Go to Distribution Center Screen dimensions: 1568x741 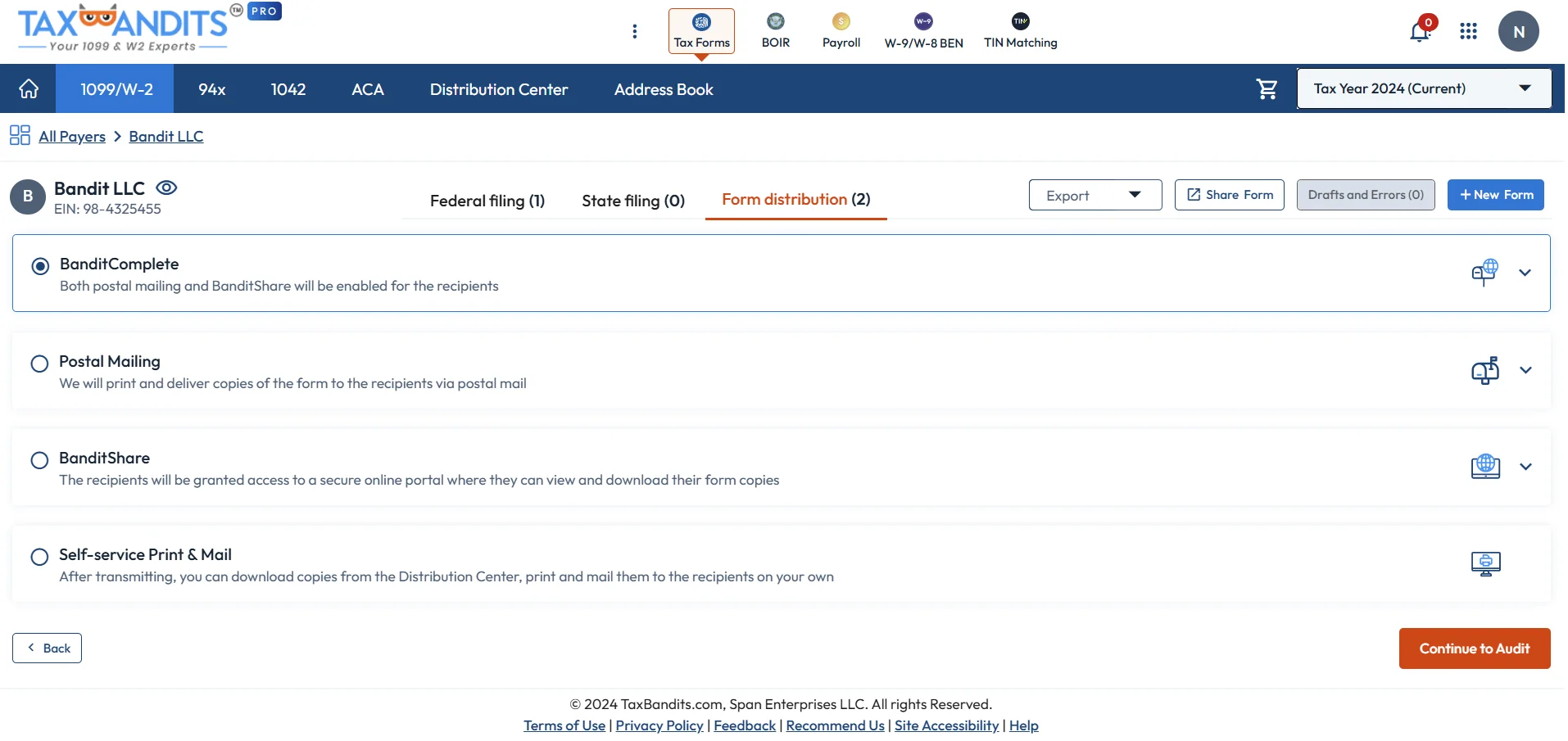click(x=499, y=89)
